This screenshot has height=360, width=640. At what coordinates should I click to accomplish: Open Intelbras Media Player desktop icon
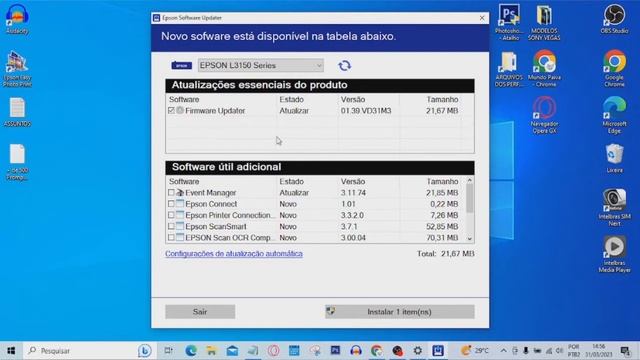[614, 254]
